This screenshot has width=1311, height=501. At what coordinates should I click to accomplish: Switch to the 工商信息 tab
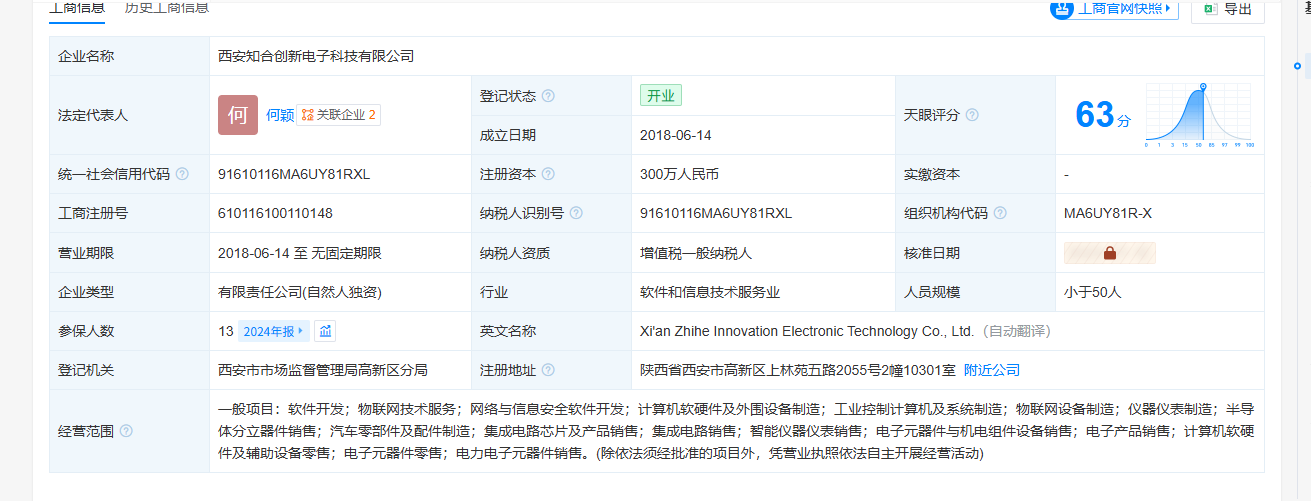(x=76, y=8)
